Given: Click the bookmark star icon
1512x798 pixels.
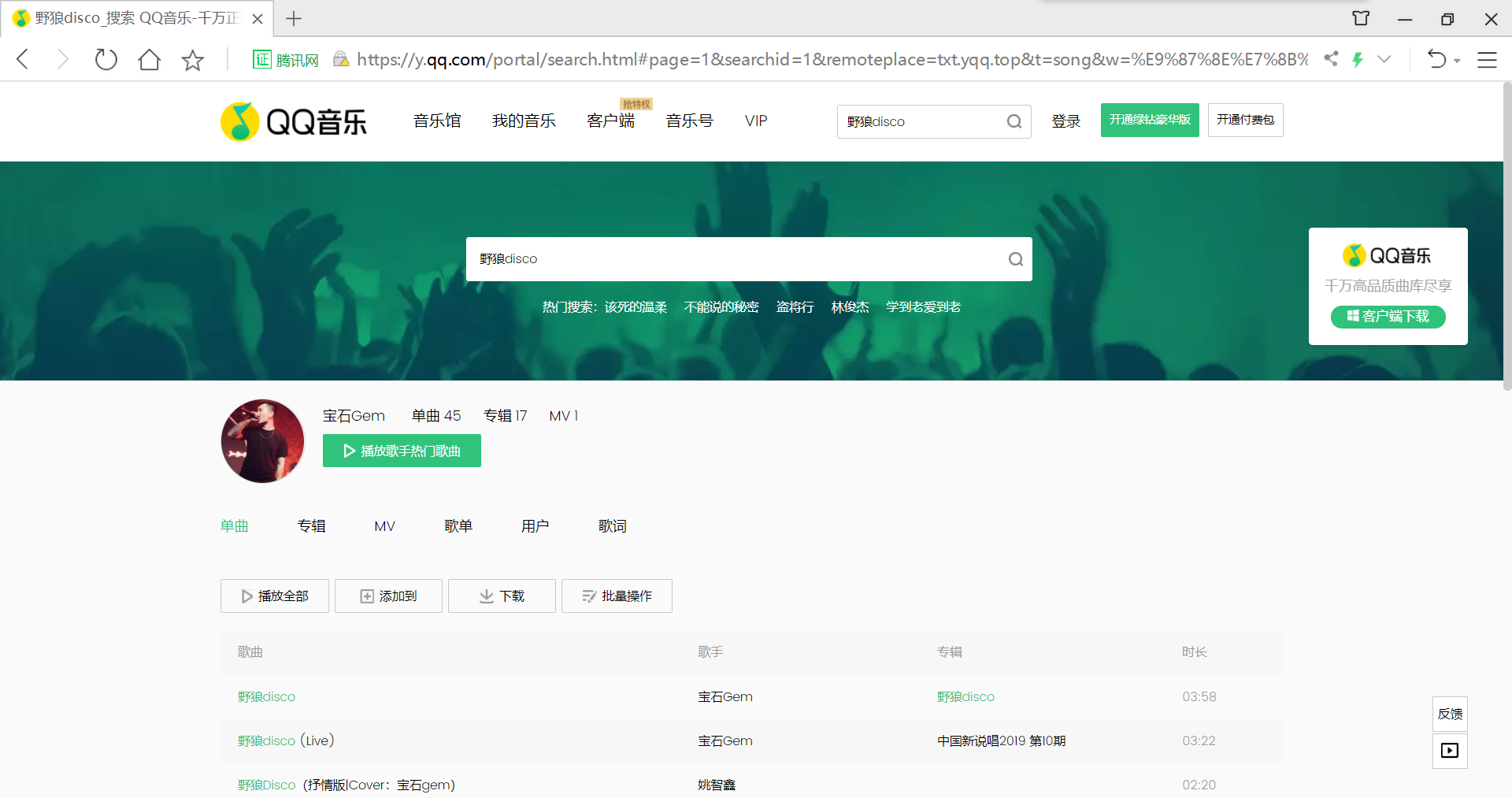Looking at the screenshot, I should tap(192, 59).
